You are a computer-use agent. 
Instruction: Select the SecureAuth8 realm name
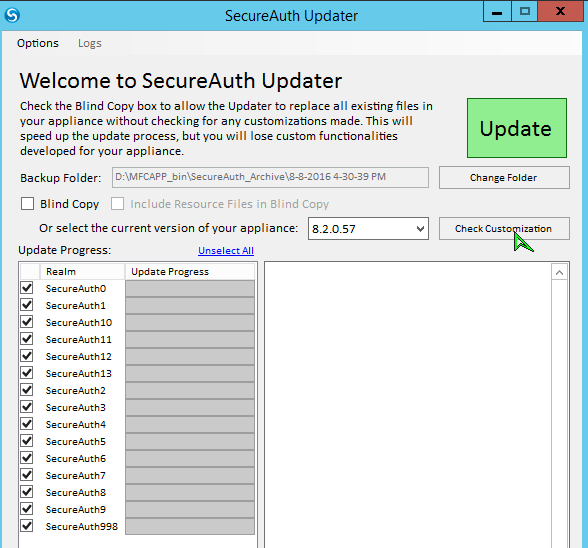point(76,492)
